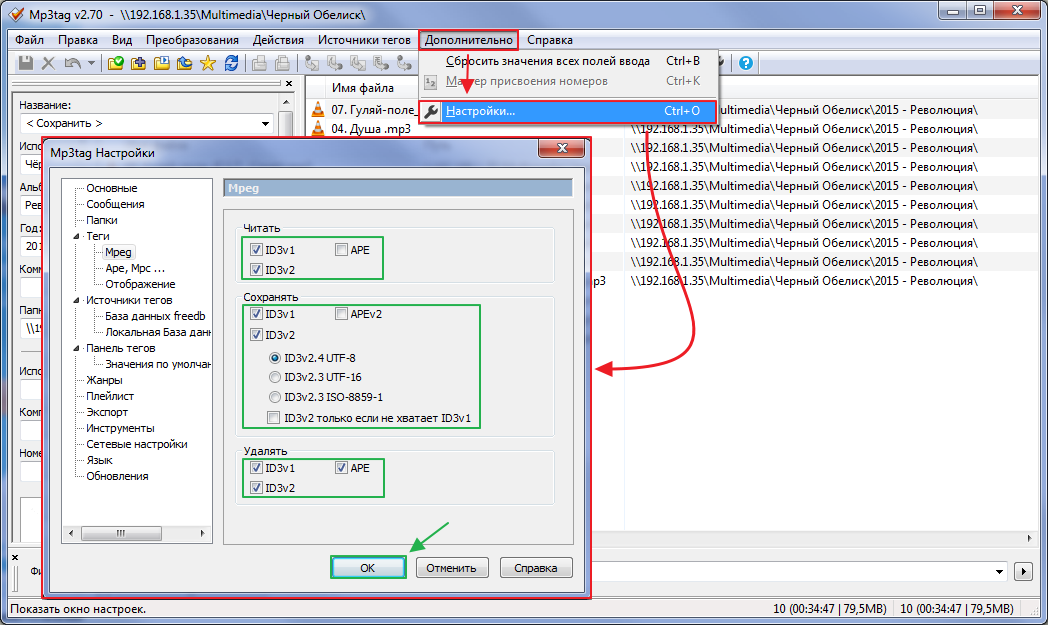The height and width of the screenshot is (625, 1048).
Task: Select ID3v2.4 UTF-8 radio button
Action: tap(275, 358)
